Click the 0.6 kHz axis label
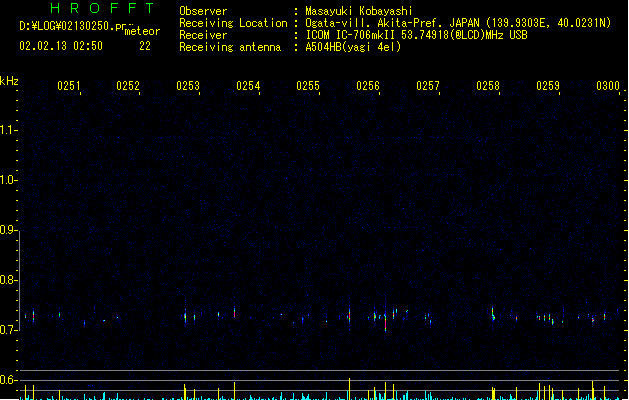Screen dimensions: 629x400 coord(8,380)
